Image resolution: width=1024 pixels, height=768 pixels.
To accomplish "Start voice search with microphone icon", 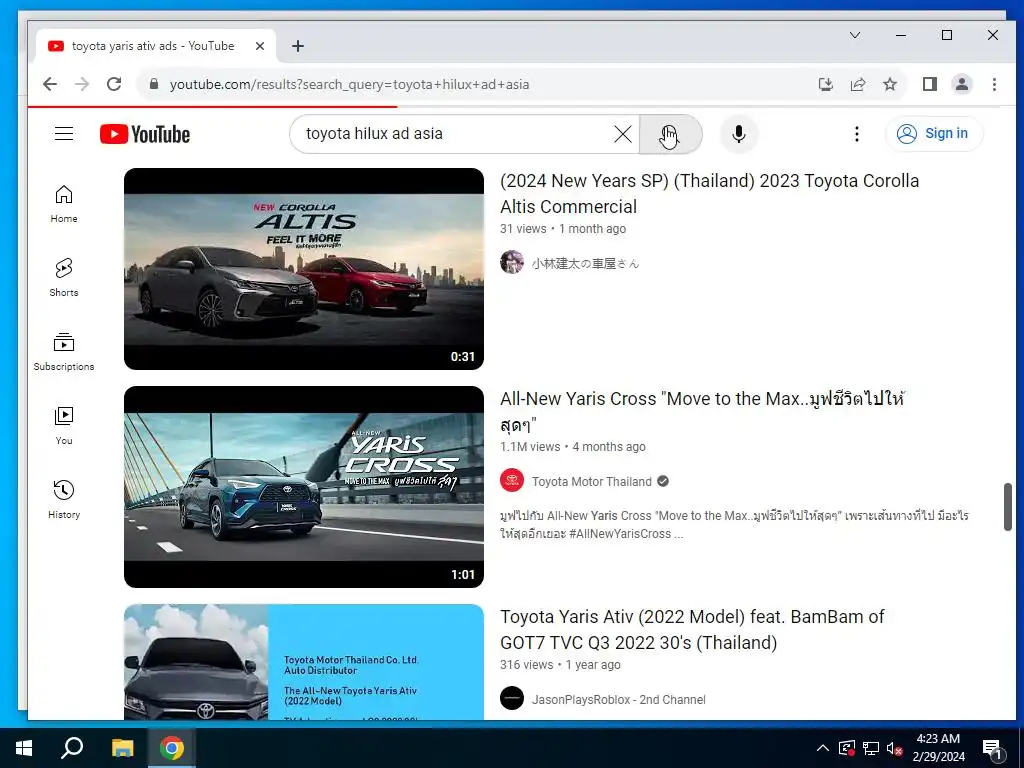I will click(739, 134).
